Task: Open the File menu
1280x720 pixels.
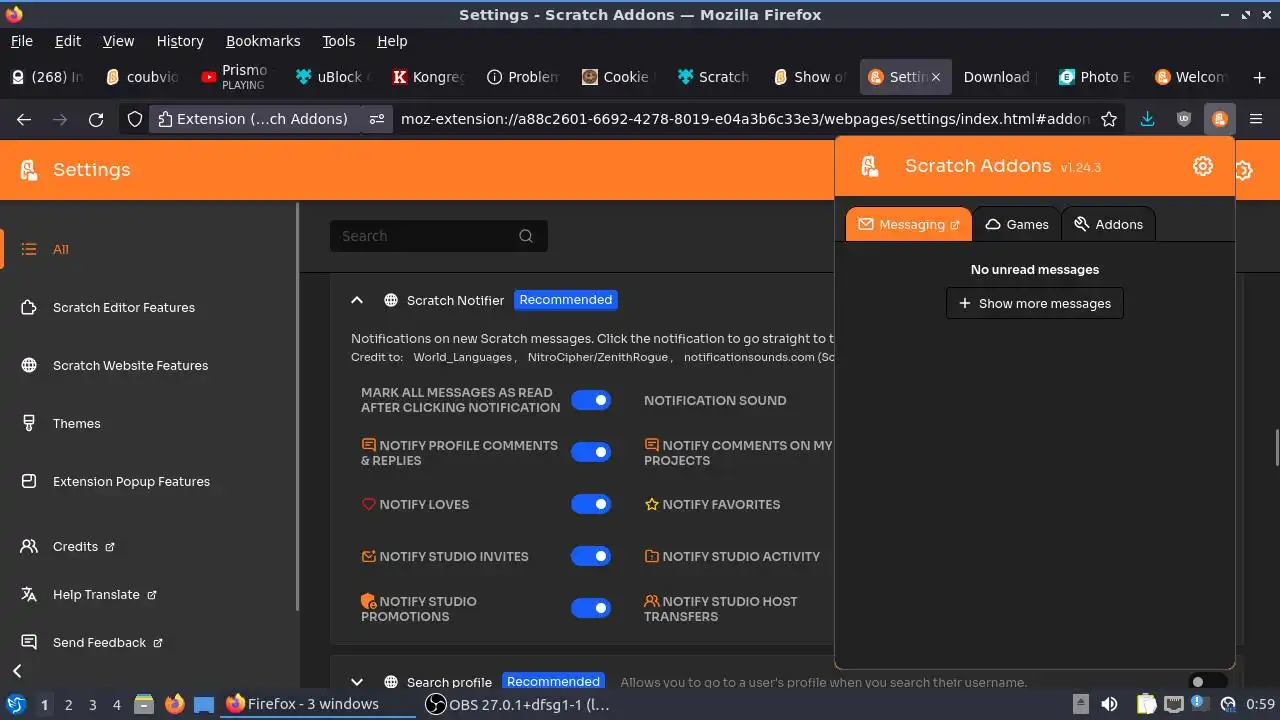Action: point(22,41)
